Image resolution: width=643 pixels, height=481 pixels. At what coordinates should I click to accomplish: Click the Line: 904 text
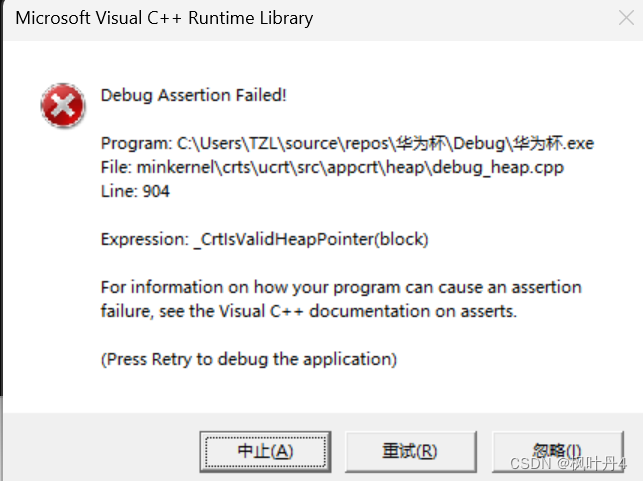[x=135, y=192]
